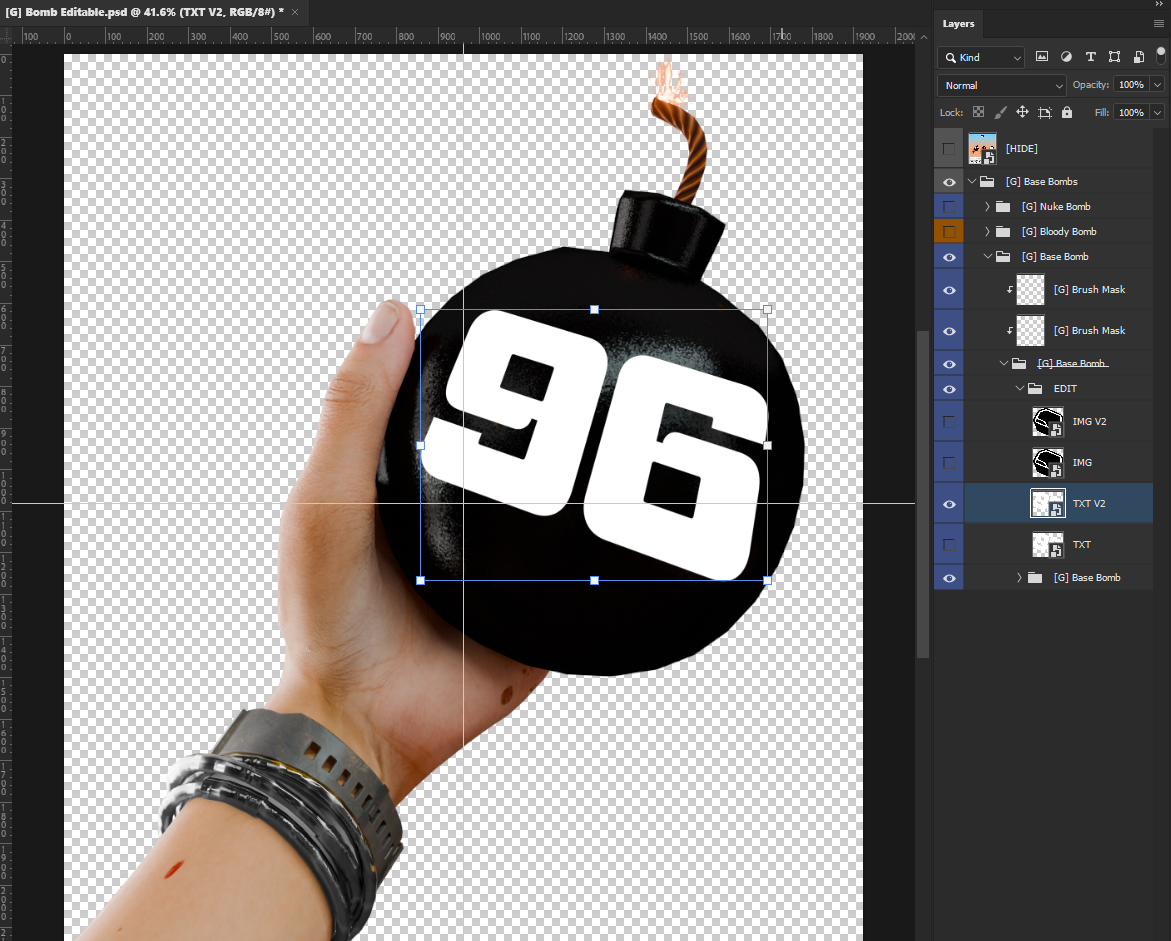The height and width of the screenshot is (941, 1171).
Task: Select the [G] Nuke Bomb layer name
Action: [1056, 207]
